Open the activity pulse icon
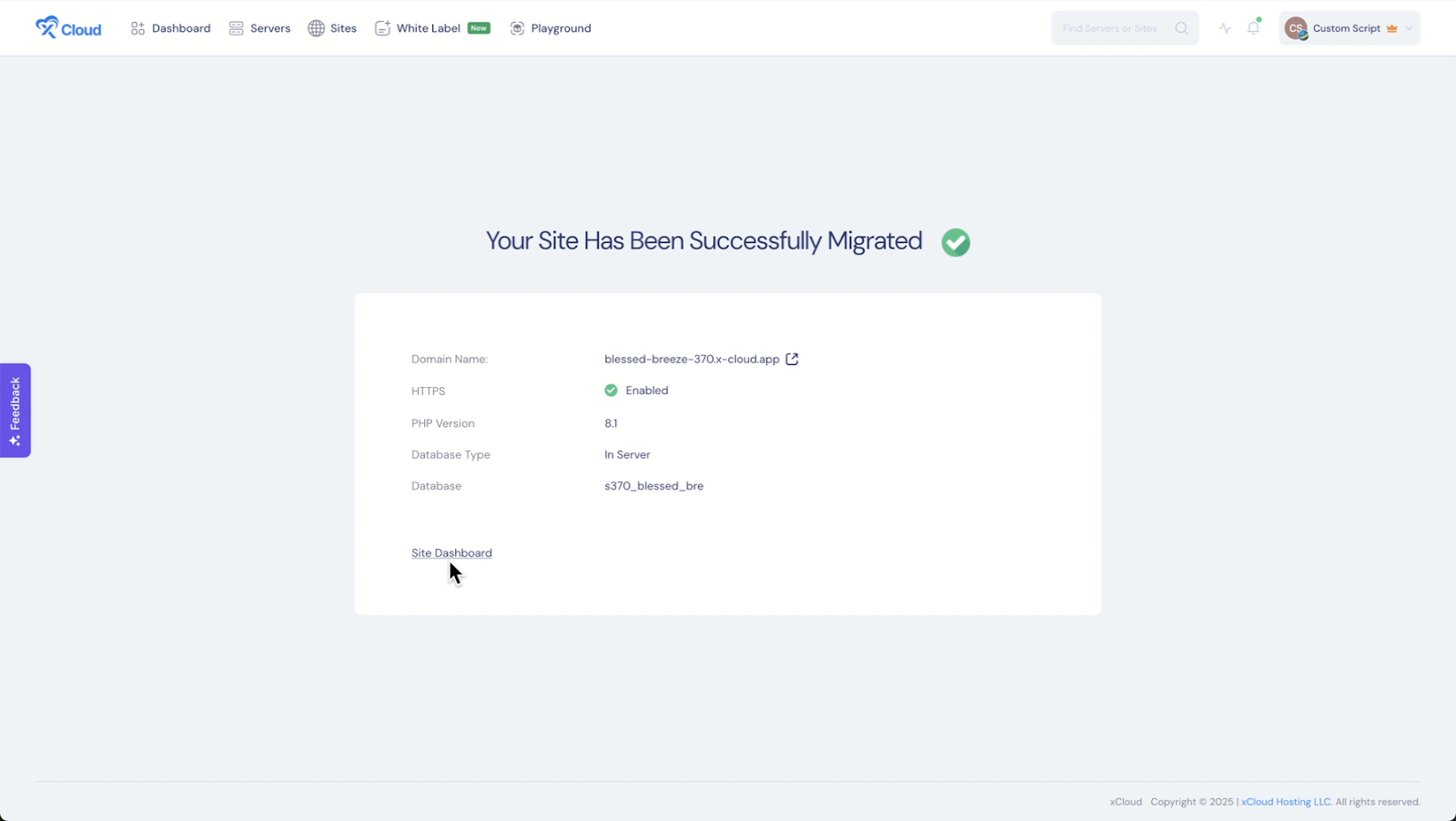Screen dimensions: 1456x821 (1225, 27)
